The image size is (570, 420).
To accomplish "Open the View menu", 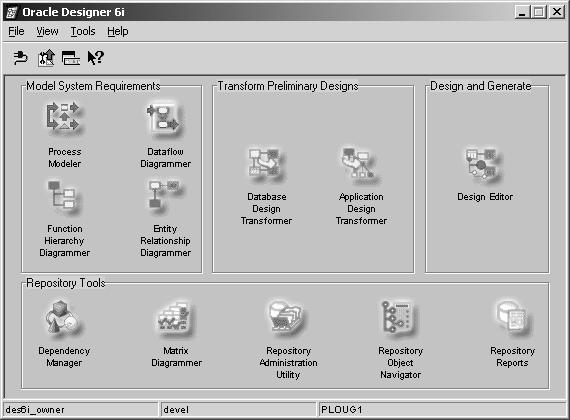I will 47,32.
